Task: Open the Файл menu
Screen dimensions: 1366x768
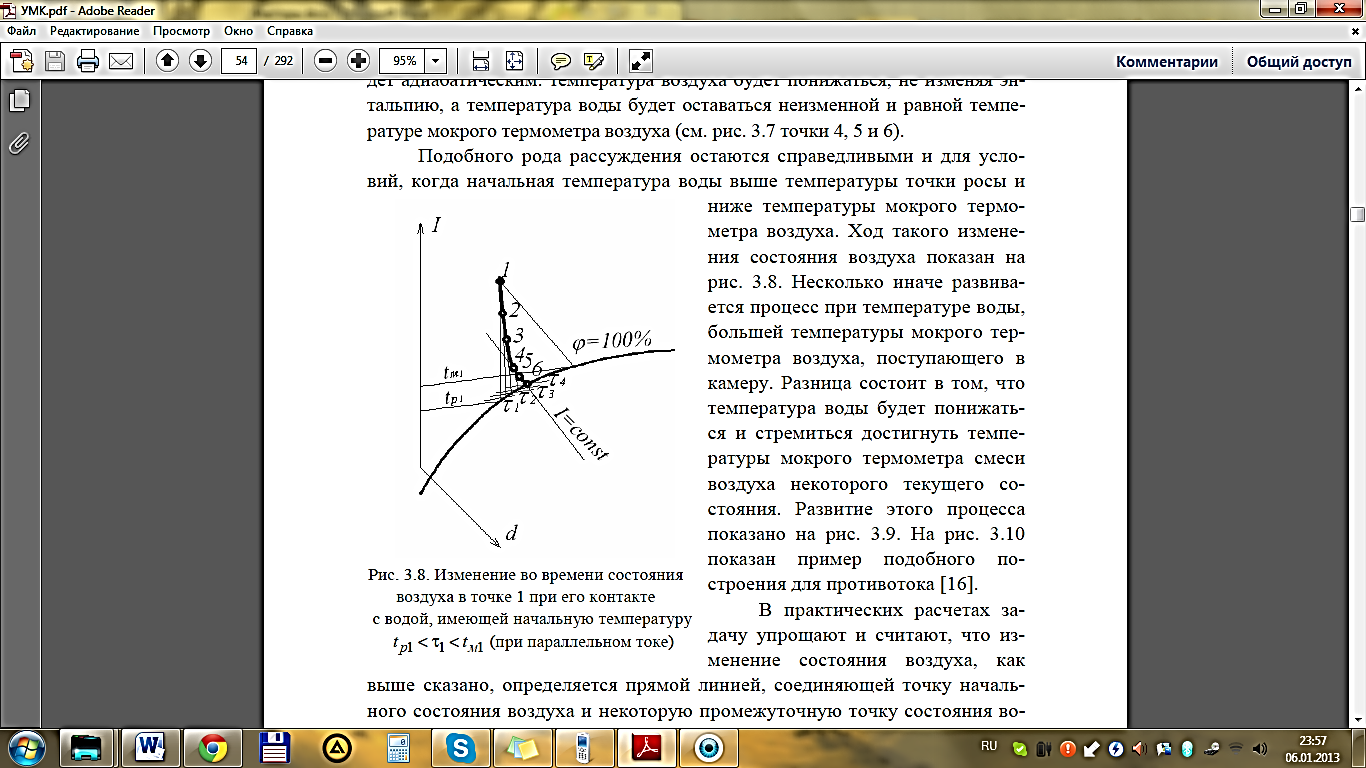Action: point(21,31)
